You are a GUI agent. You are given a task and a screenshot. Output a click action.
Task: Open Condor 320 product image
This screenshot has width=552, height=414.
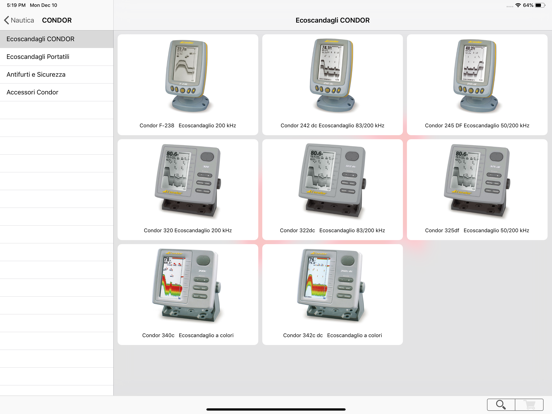tap(188, 181)
